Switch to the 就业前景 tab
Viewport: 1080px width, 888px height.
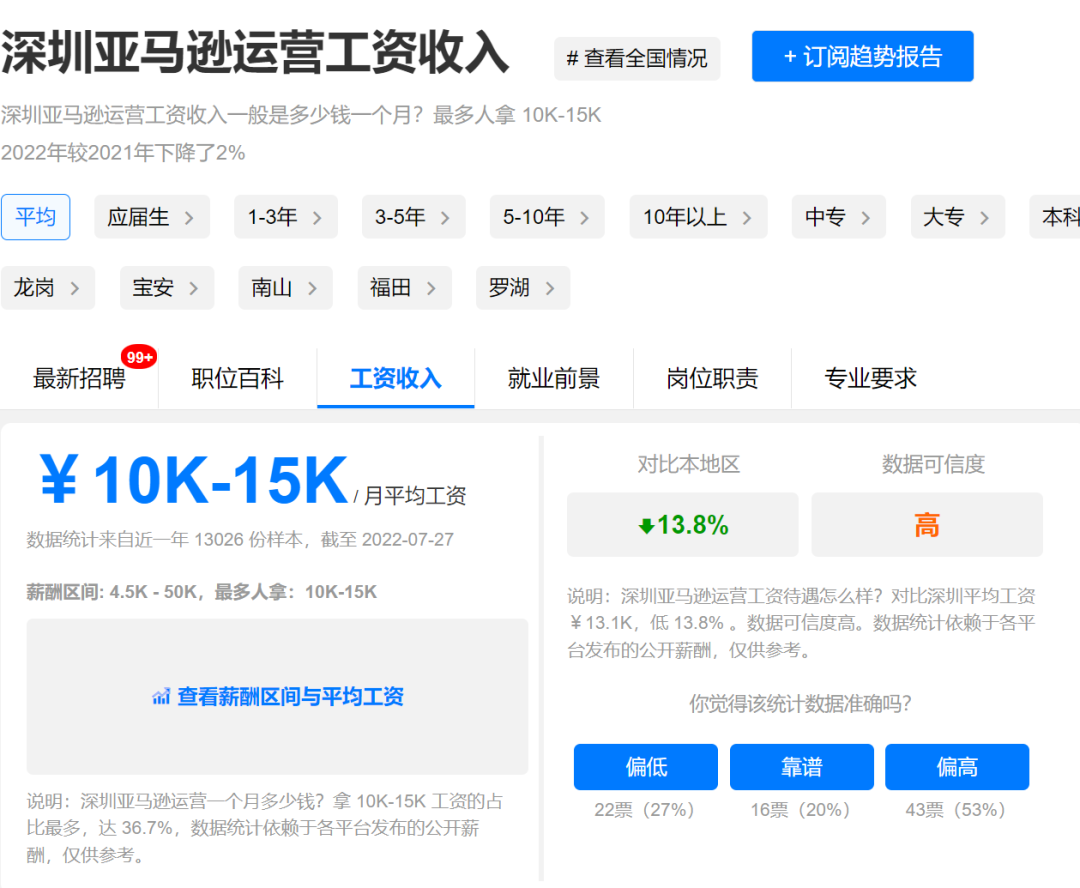pos(554,378)
